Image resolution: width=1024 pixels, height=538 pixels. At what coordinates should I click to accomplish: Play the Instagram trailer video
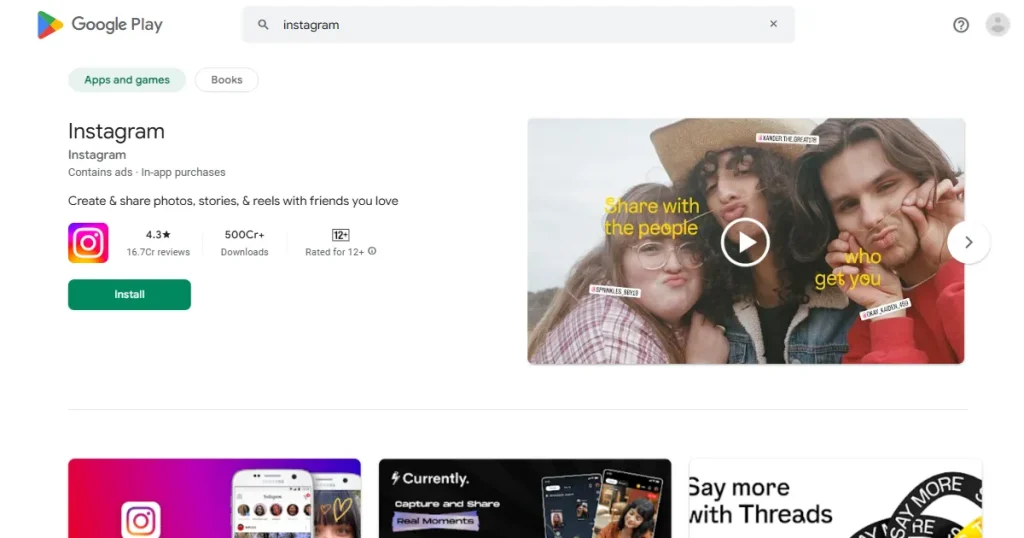pos(745,242)
